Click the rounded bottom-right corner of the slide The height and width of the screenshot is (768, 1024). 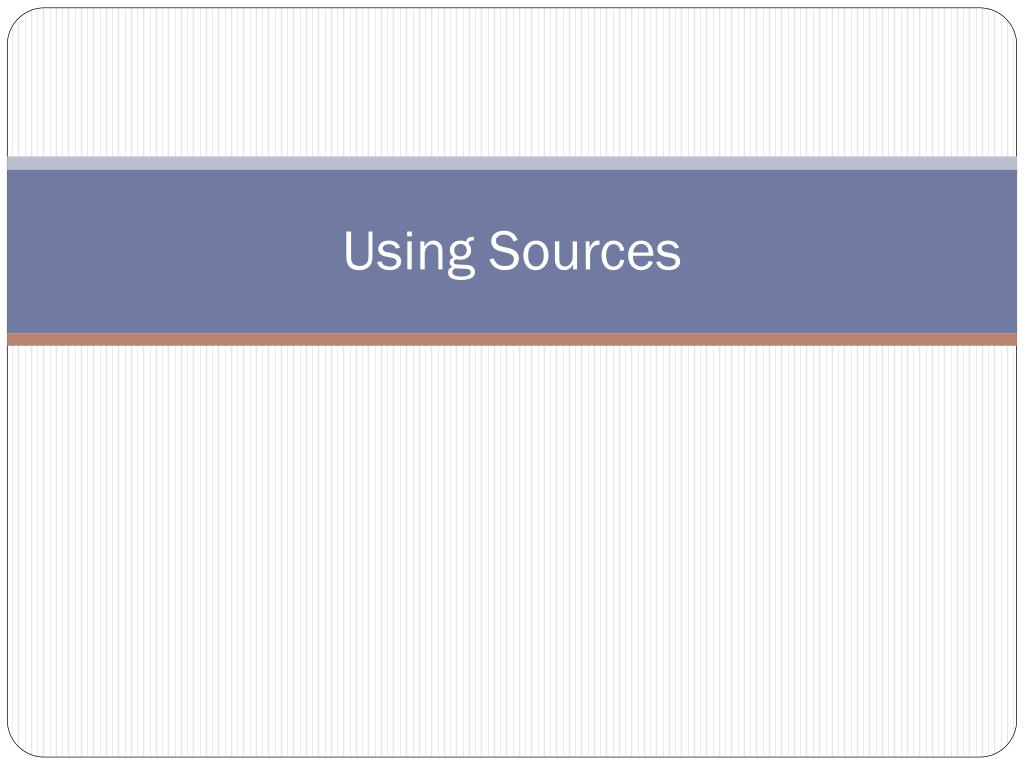click(1006, 746)
